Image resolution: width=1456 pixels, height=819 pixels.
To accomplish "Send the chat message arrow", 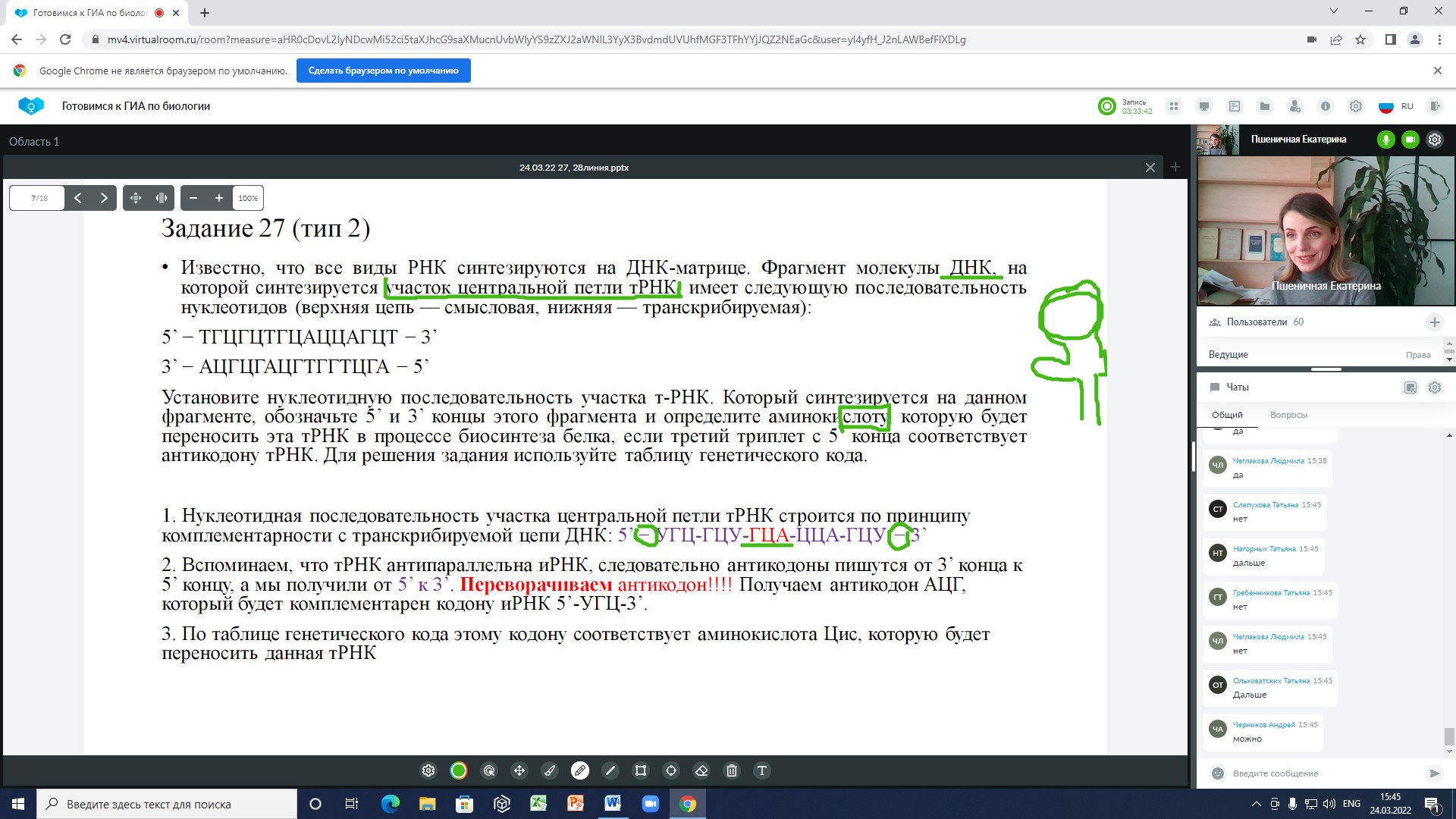I will pos(1434,773).
